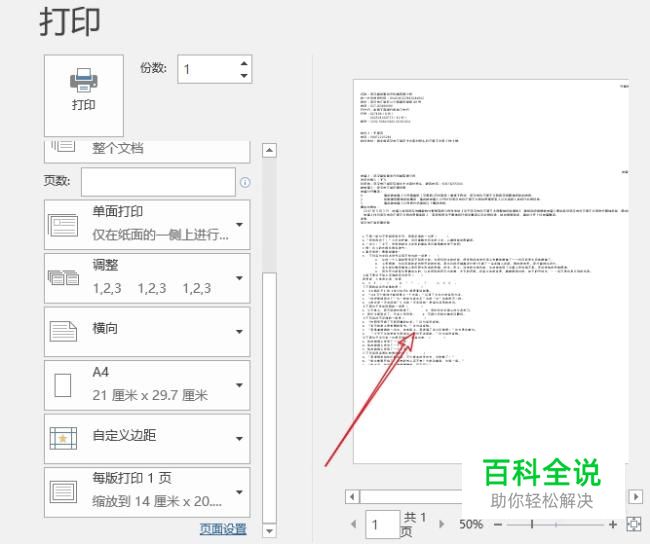650x544 pixels.
Task: Click the single-sided print page icon
Action: pos(63,225)
